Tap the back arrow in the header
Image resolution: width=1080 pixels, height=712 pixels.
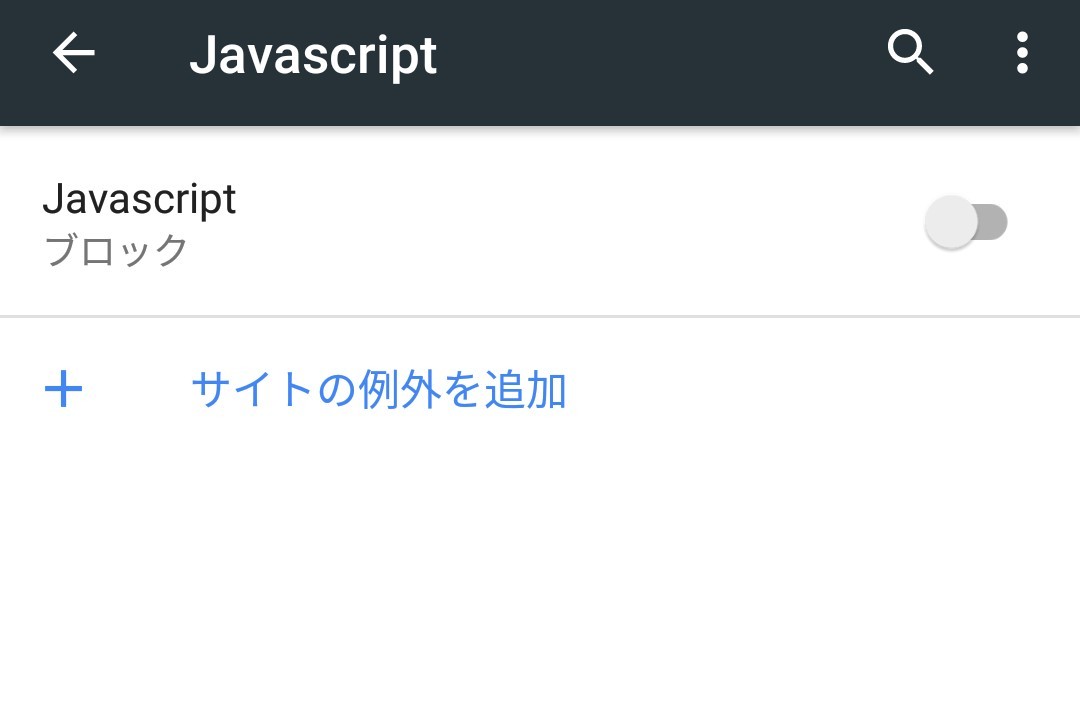[74, 53]
